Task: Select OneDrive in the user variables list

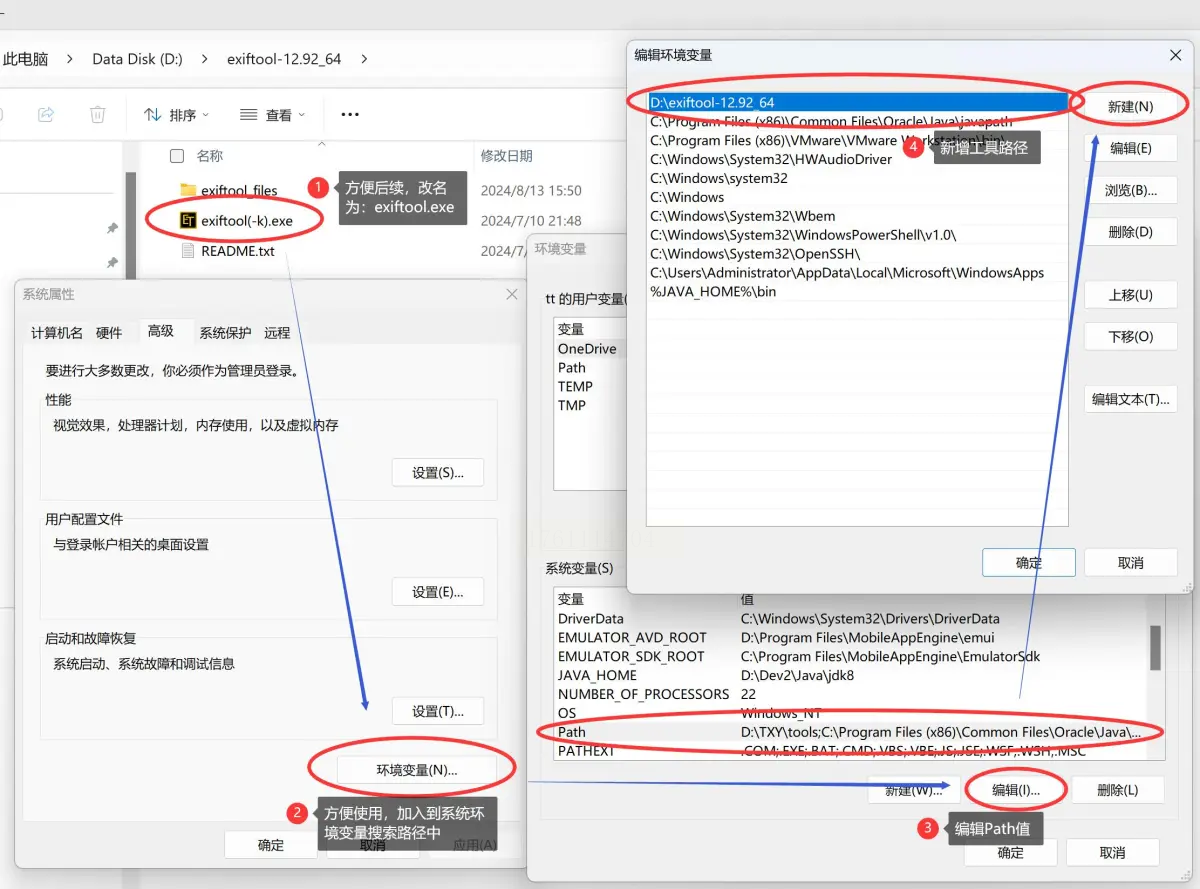Action: pyautogui.click(x=590, y=349)
